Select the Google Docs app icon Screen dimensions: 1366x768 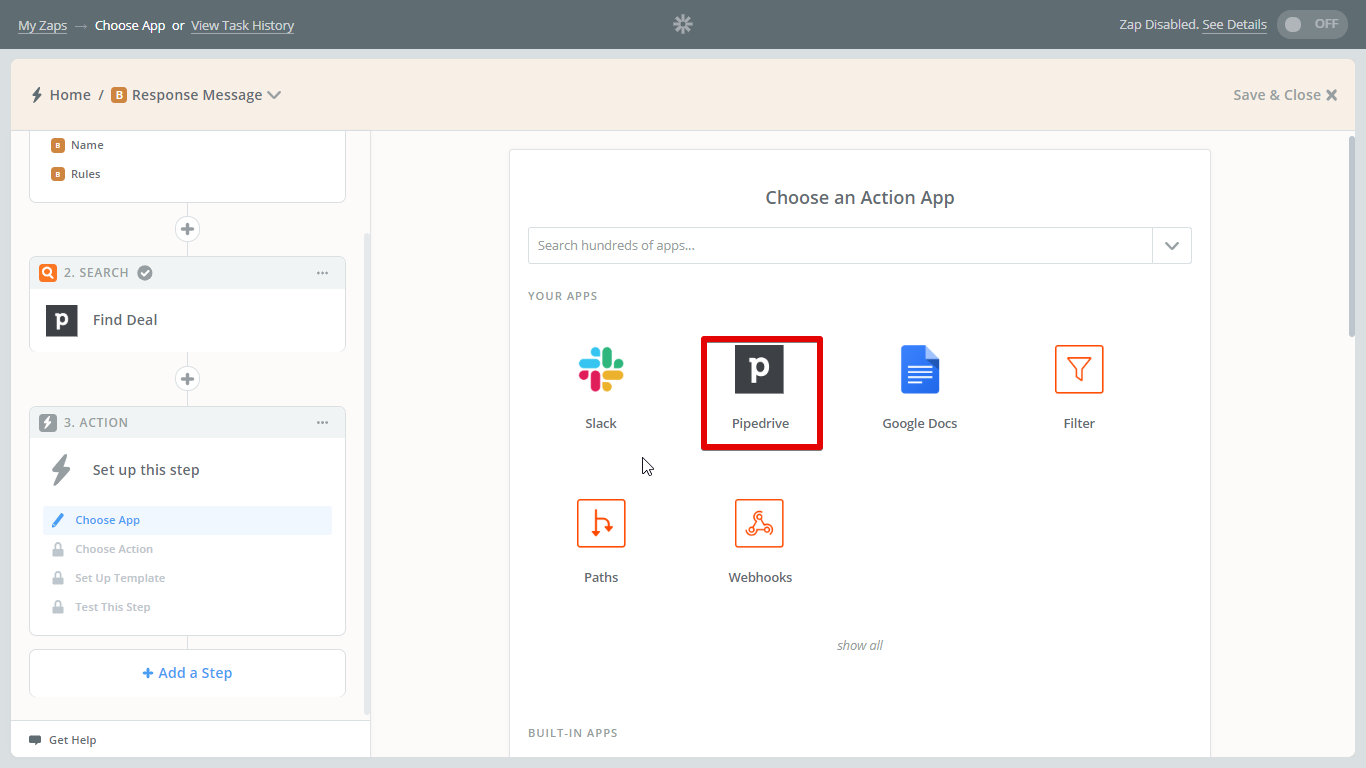pyautogui.click(x=920, y=369)
